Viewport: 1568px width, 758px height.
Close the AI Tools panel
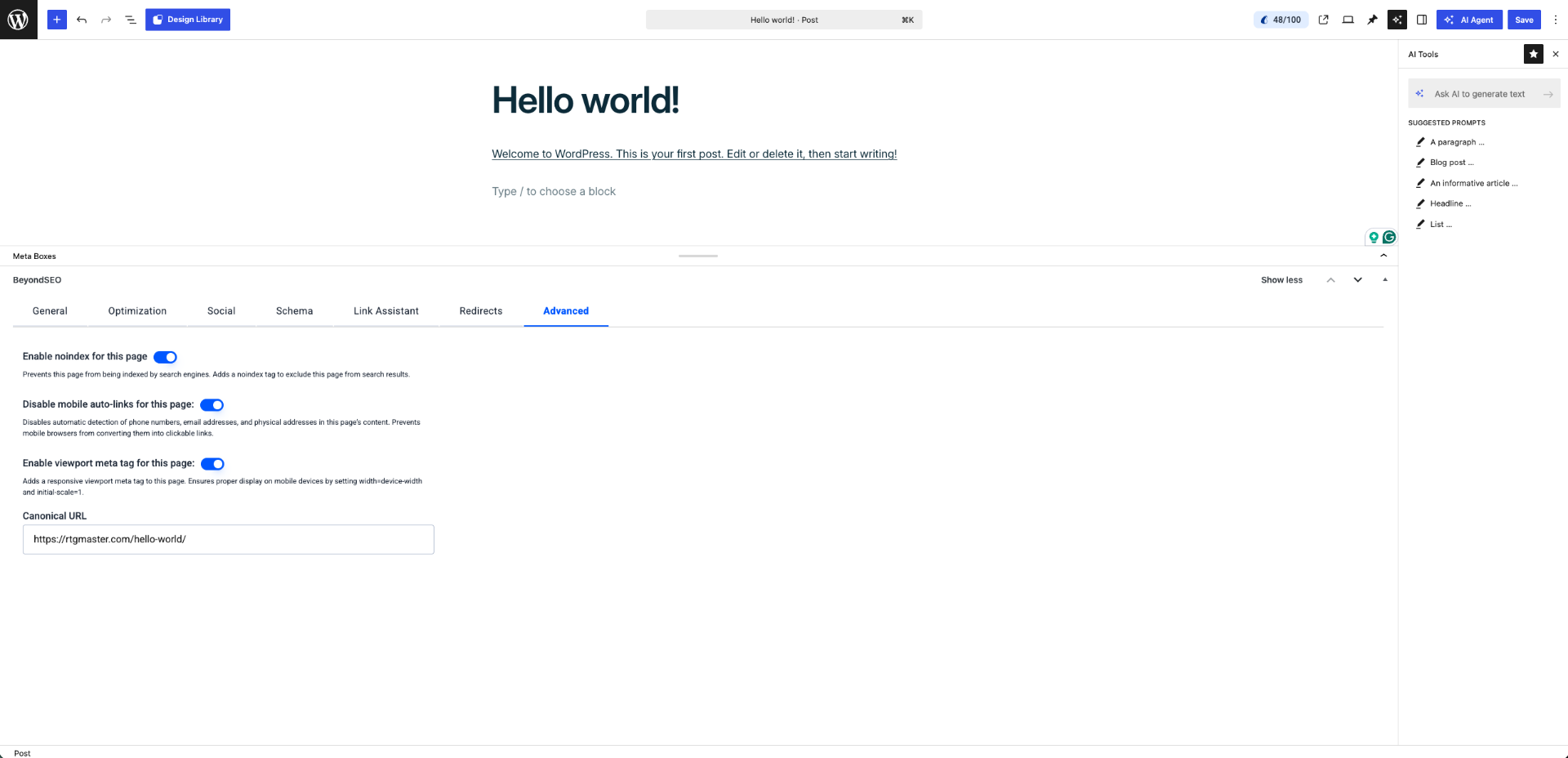coord(1556,54)
